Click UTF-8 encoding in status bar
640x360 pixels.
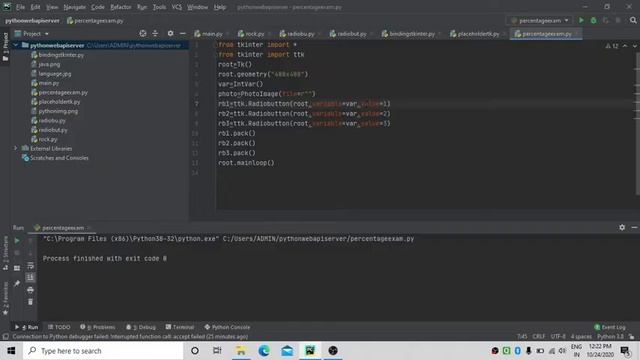(558, 336)
